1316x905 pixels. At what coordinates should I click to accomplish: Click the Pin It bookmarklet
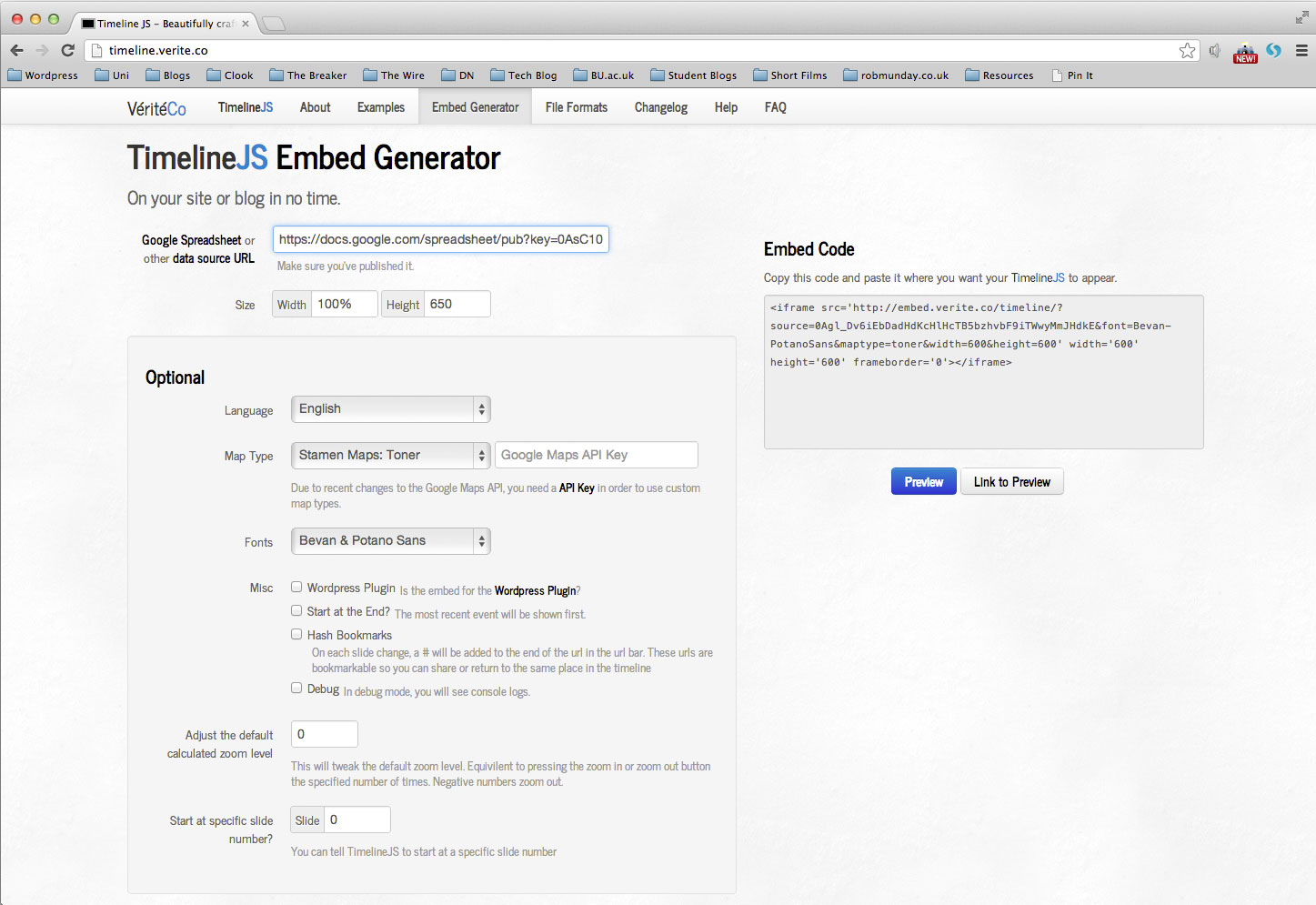1072,75
